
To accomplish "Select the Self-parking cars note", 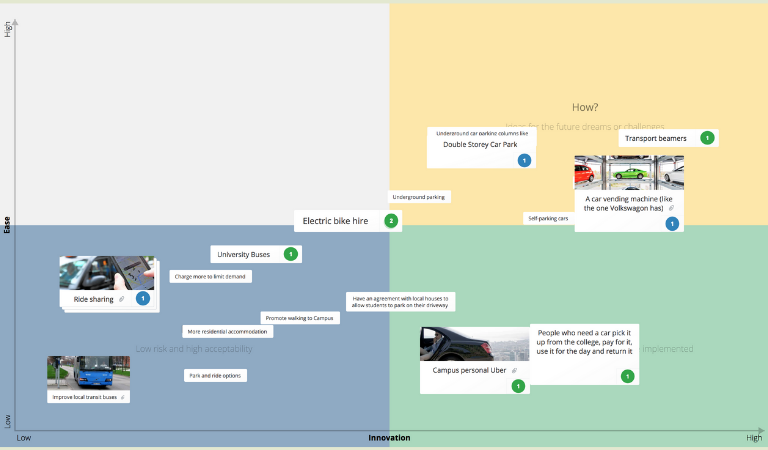I will 548,218.
